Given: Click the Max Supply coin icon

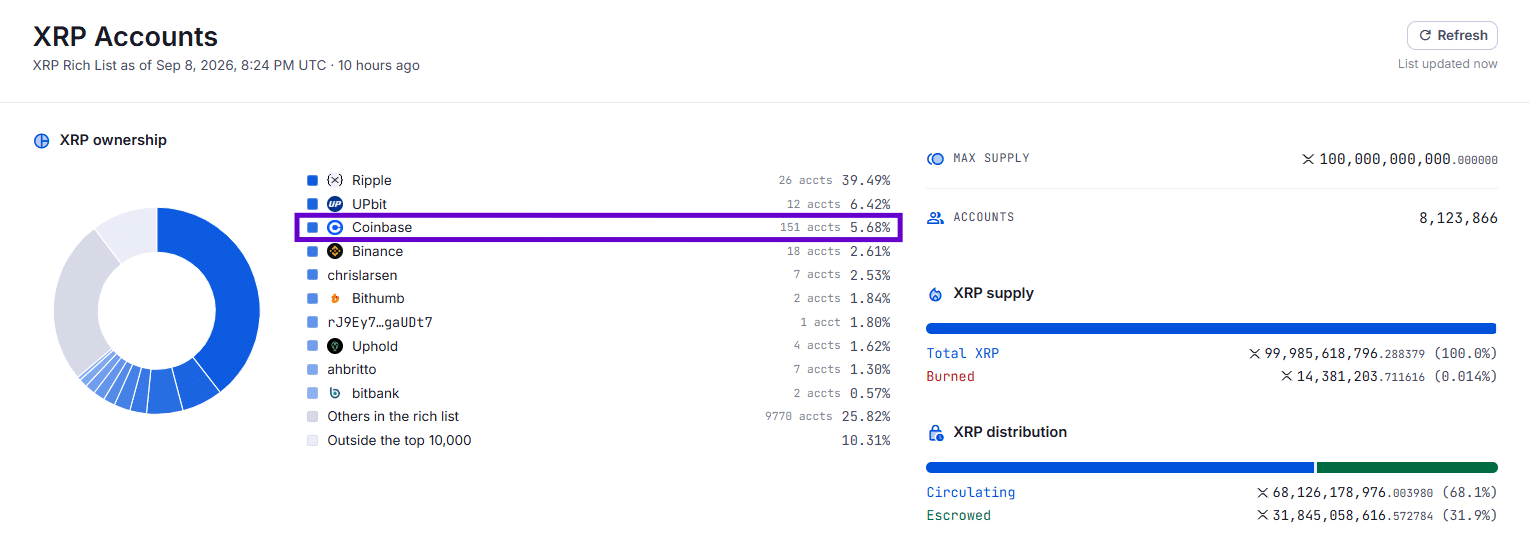Looking at the screenshot, I should click(935, 159).
